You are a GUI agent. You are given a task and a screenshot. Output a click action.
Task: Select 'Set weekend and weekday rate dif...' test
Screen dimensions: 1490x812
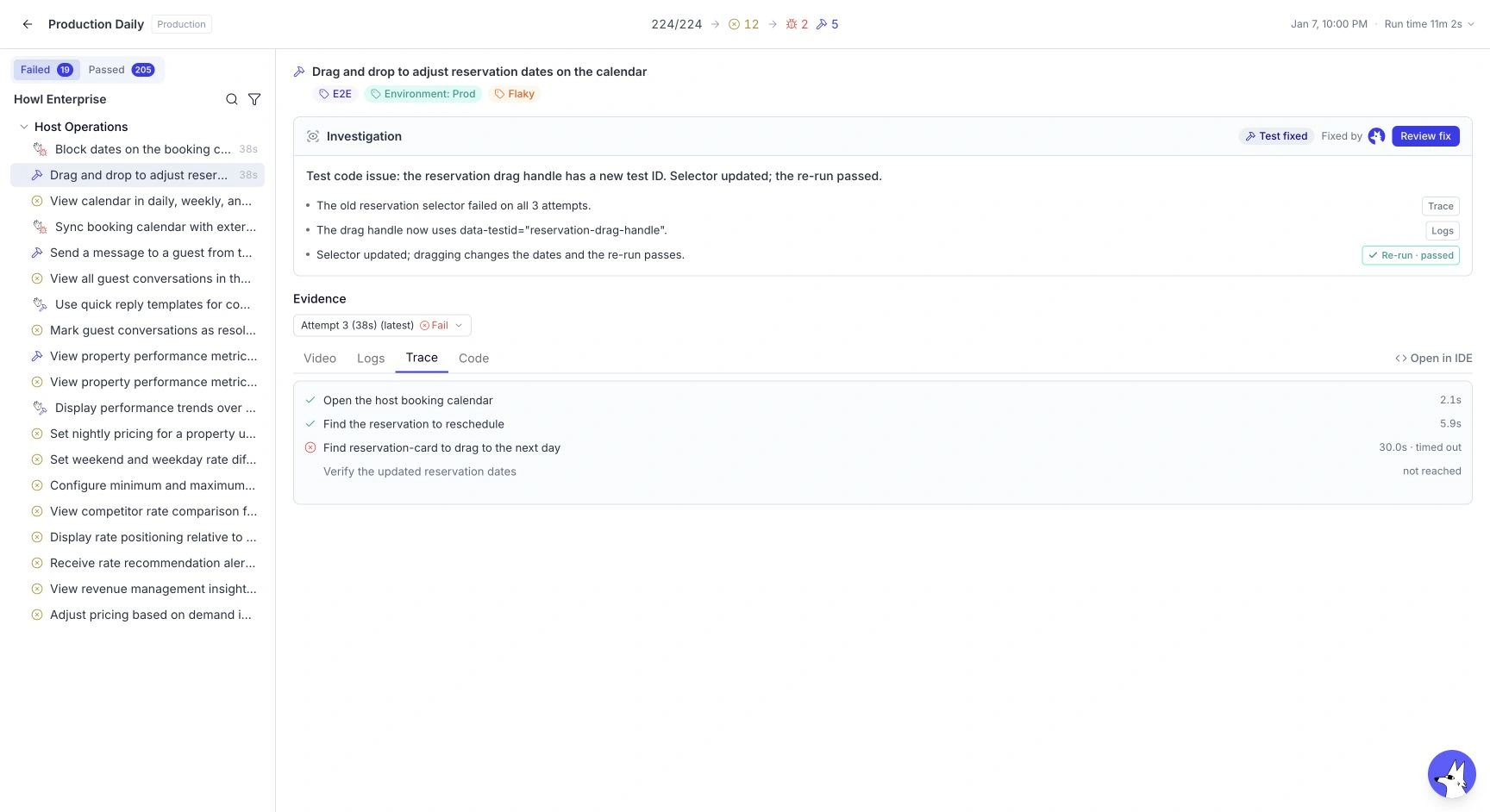click(138, 459)
